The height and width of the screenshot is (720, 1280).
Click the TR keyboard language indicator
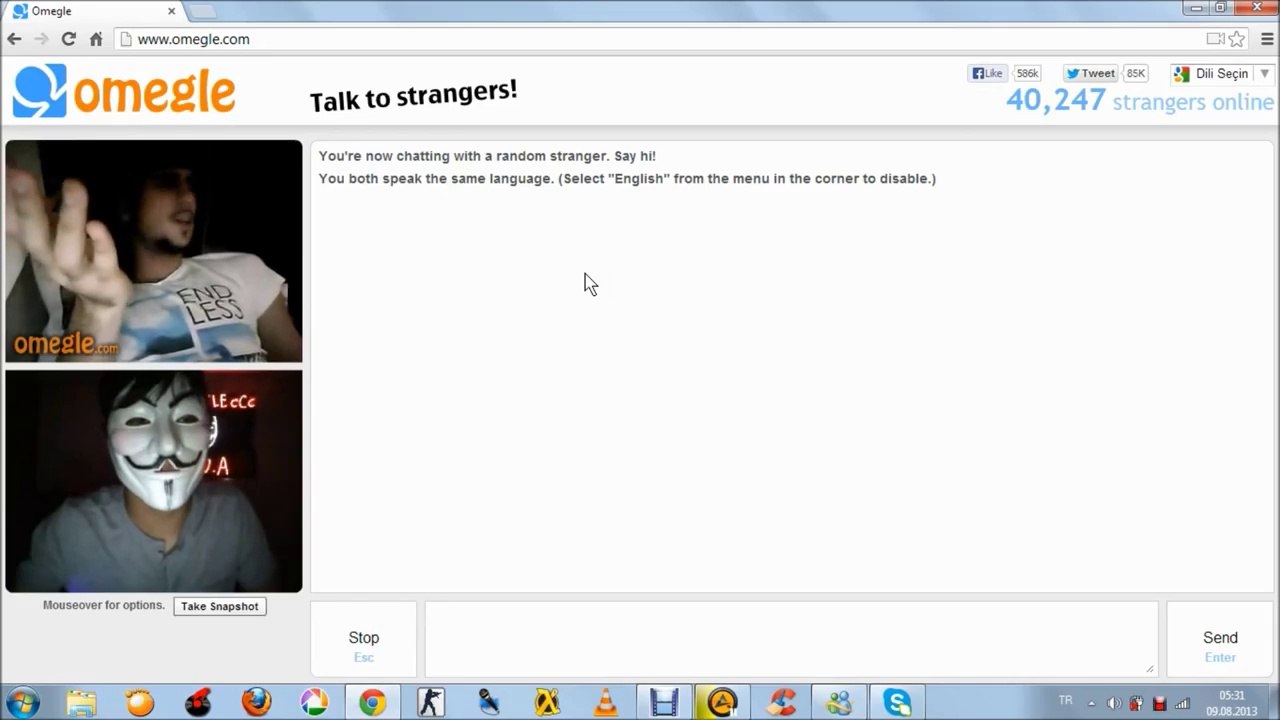pyautogui.click(x=1065, y=701)
